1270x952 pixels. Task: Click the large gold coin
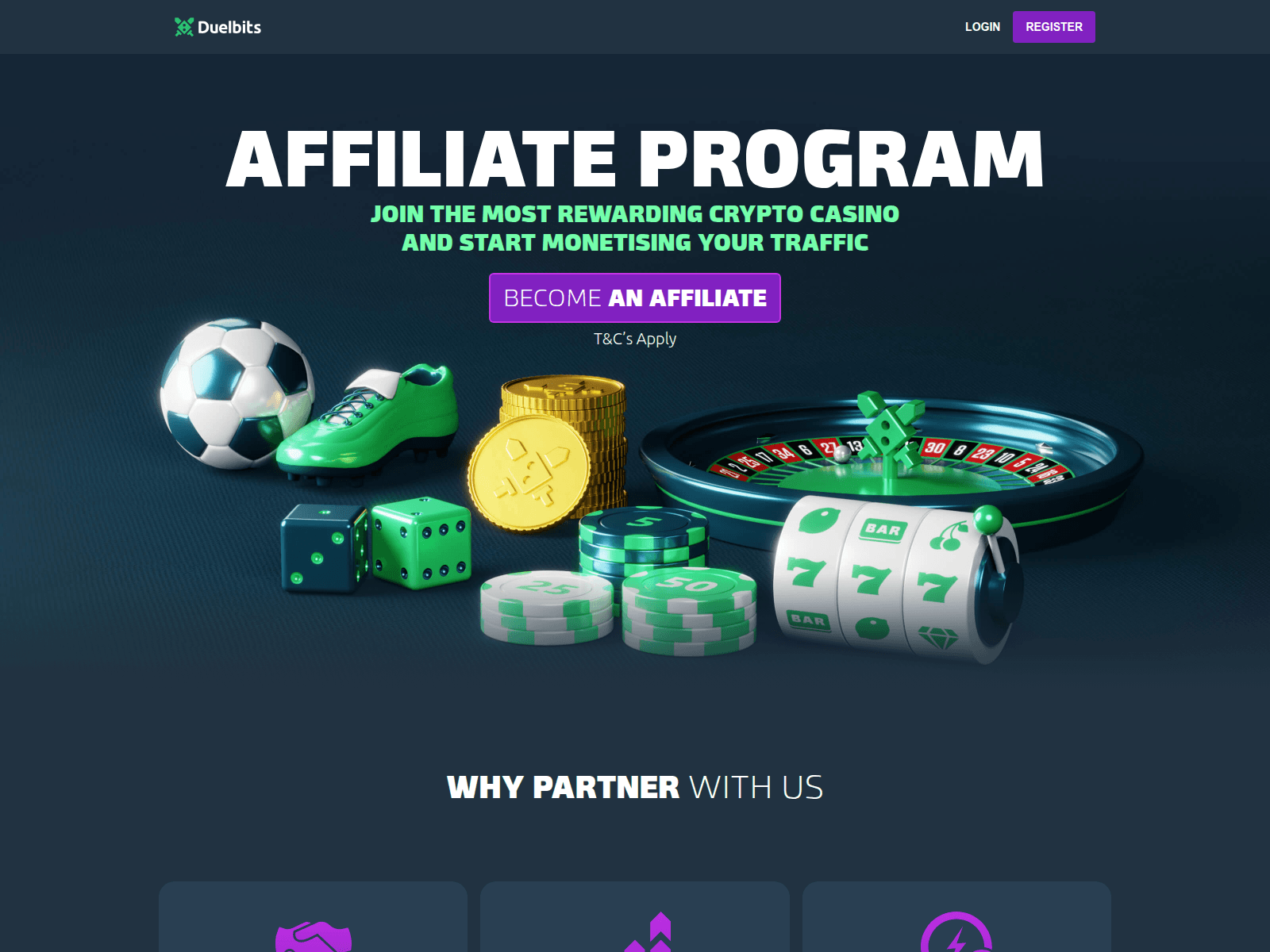[x=529, y=473]
